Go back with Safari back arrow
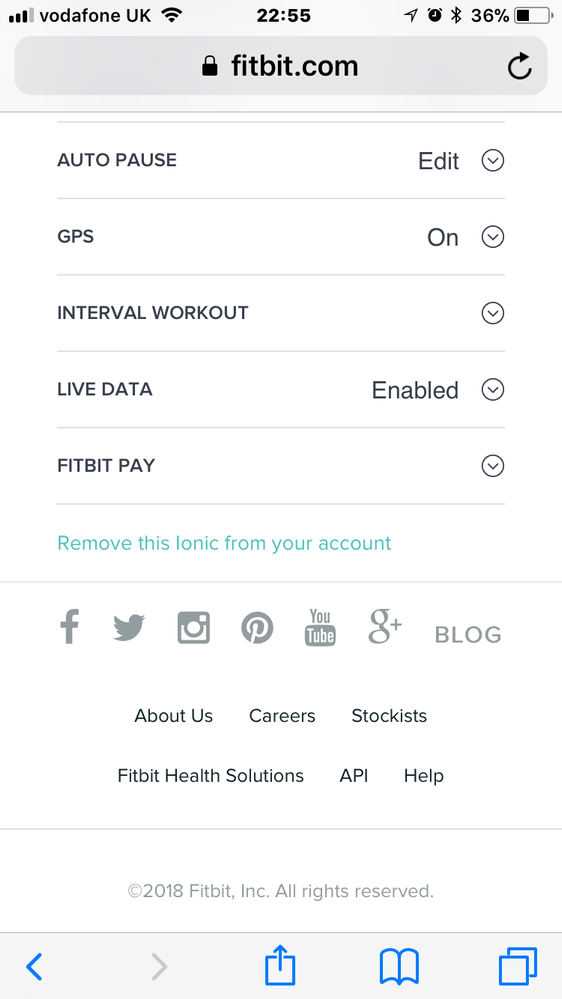Viewport: 562px width, 999px height. click(x=34, y=967)
